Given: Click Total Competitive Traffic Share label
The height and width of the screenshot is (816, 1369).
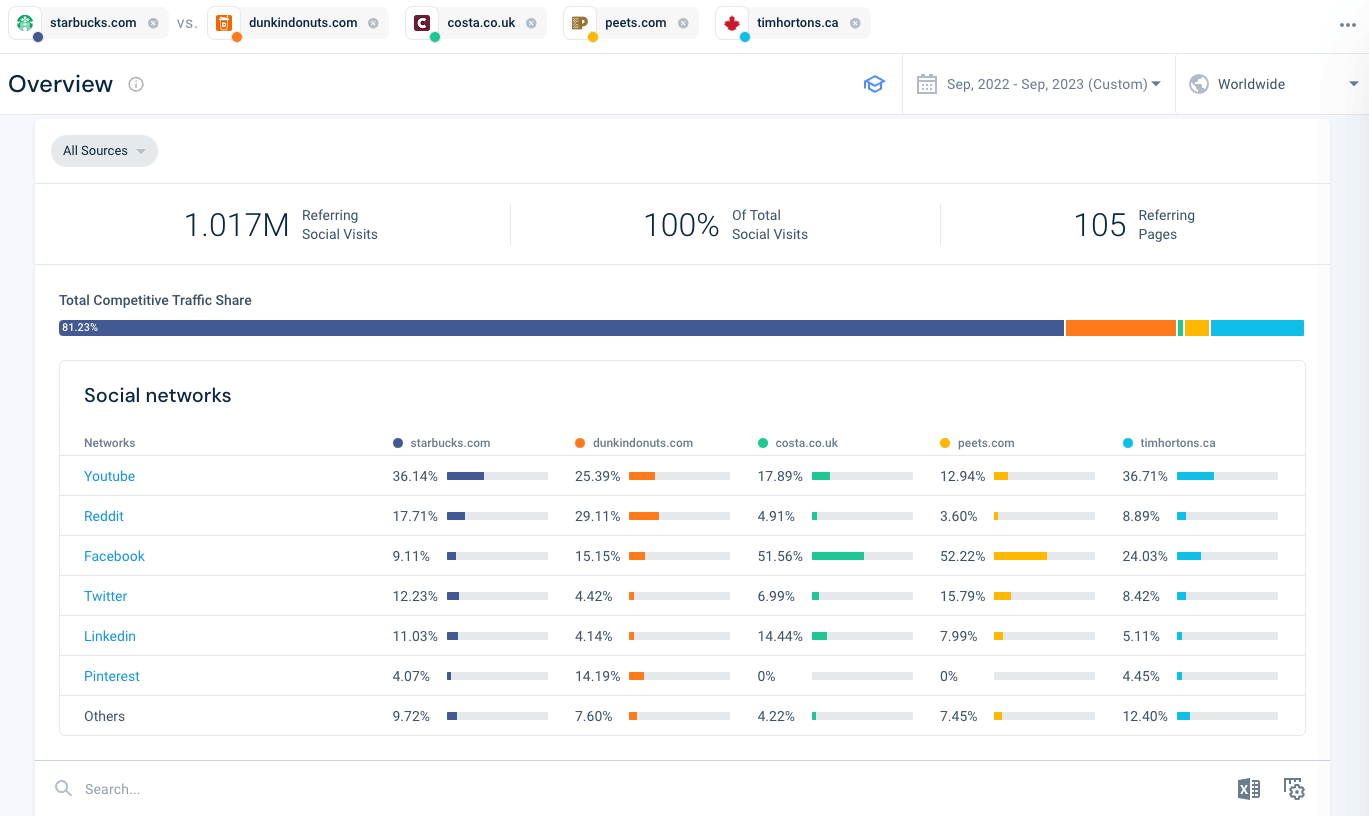Looking at the screenshot, I should point(155,300).
